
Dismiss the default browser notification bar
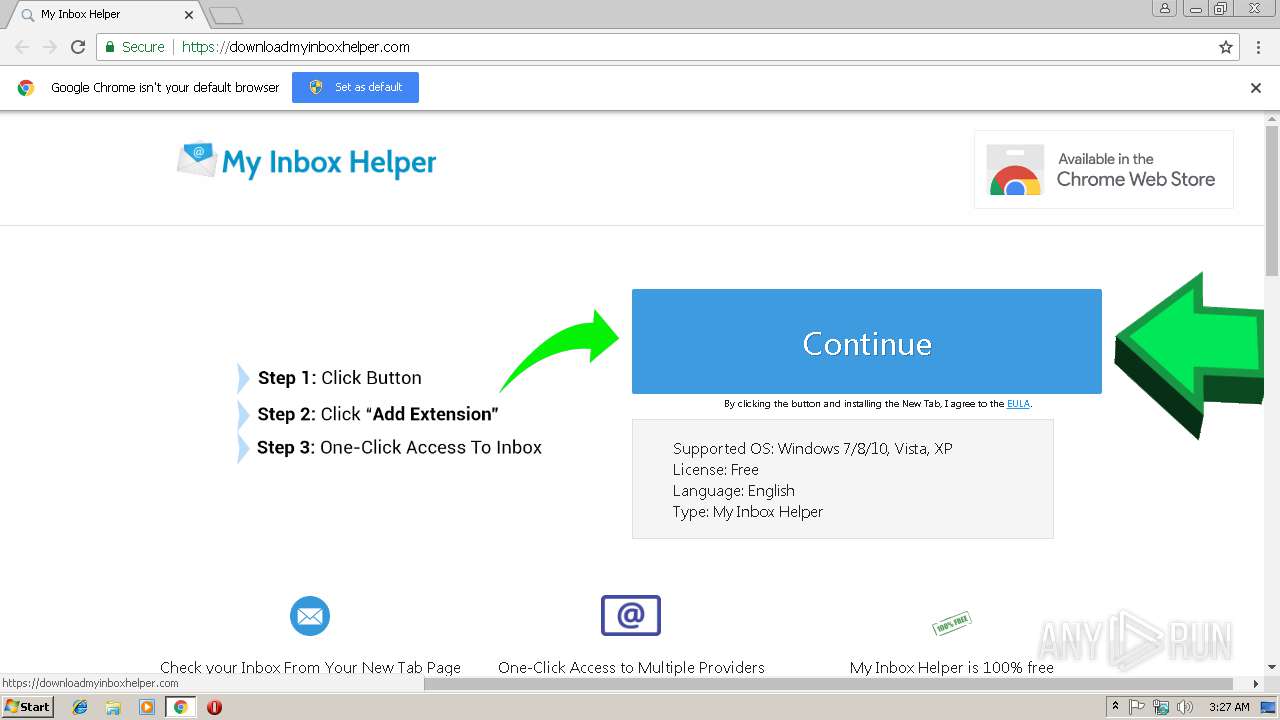(x=1256, y=88)
